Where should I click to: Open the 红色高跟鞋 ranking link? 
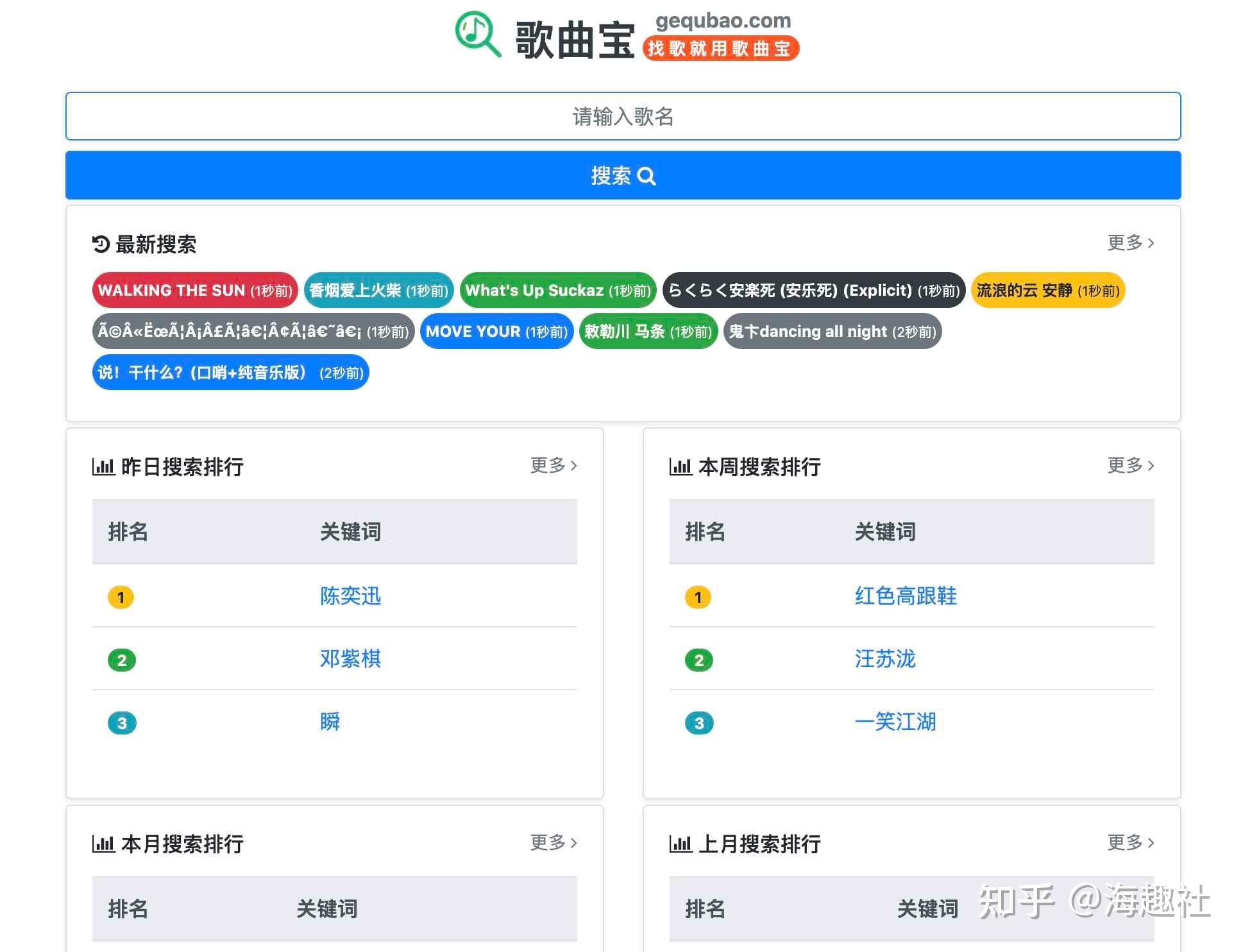click(905, 597)
